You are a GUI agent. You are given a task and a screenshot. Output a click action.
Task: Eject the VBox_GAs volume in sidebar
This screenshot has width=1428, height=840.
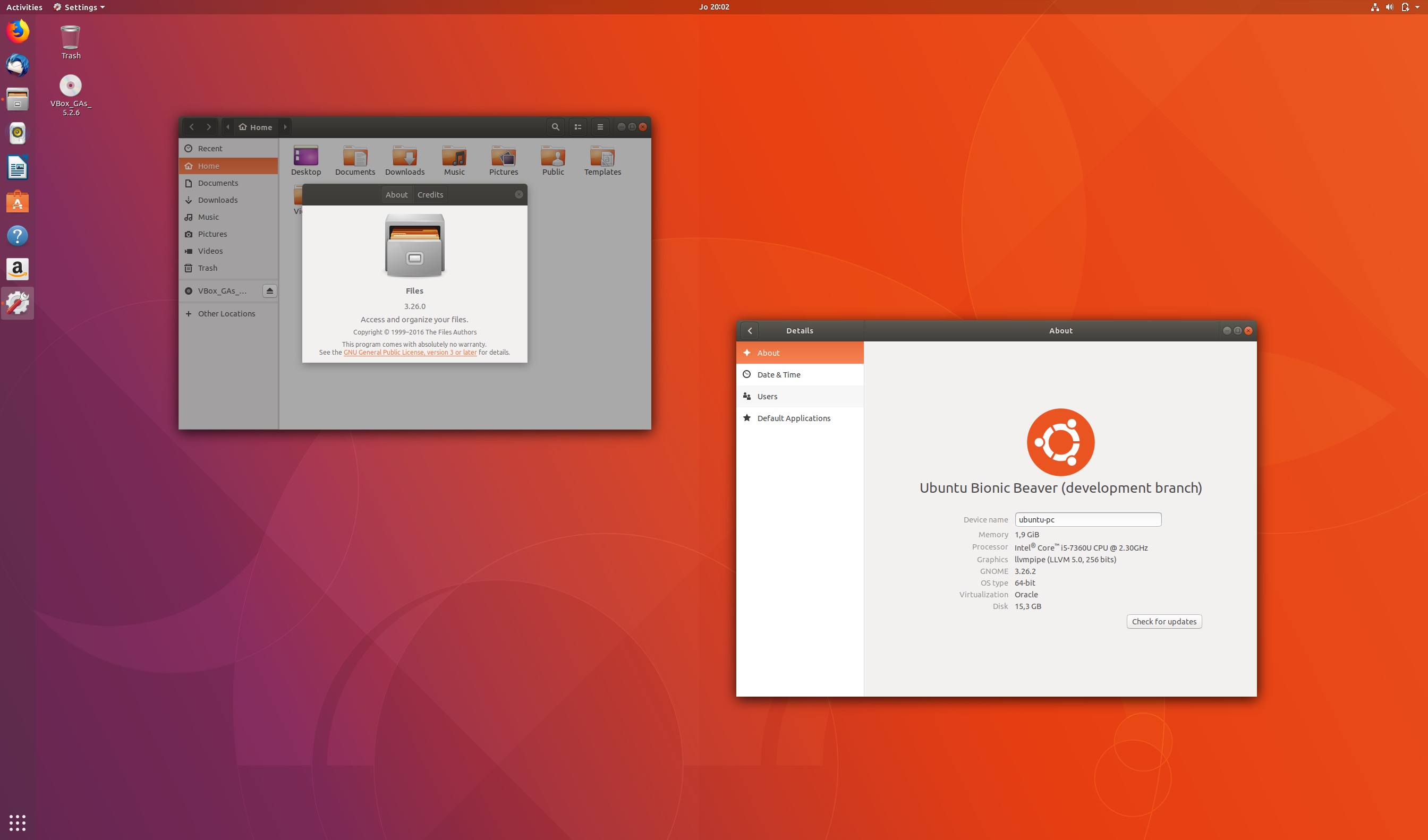[x=270, y=290]
